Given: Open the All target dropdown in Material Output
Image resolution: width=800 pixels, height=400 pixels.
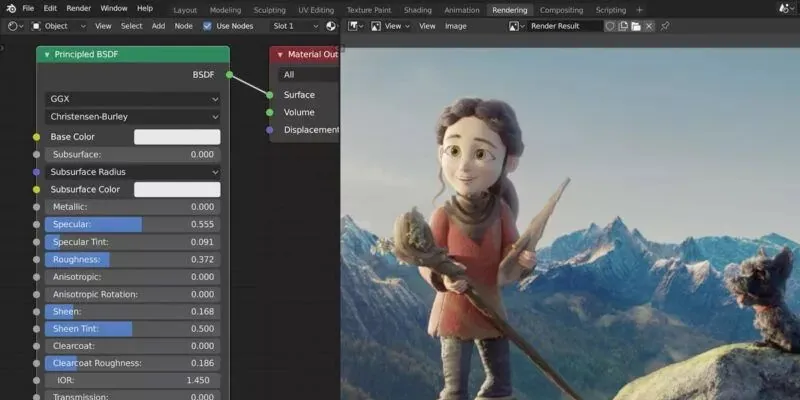Looking at the screenshot, I should (x=309, y=75).
